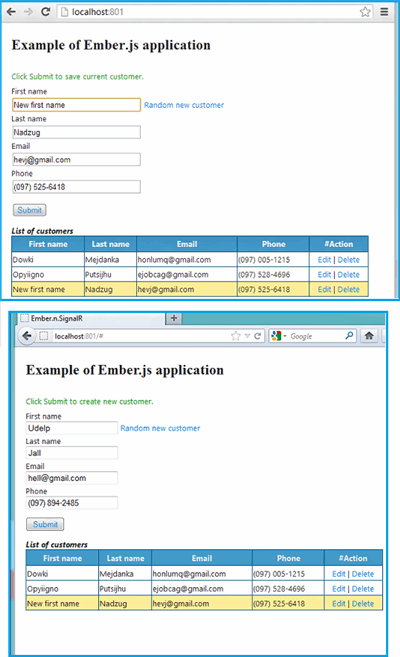Expand the Firefox URL history dropdown arrow
The width and height of the screenshot is (400, 657).
click(248, 336)
